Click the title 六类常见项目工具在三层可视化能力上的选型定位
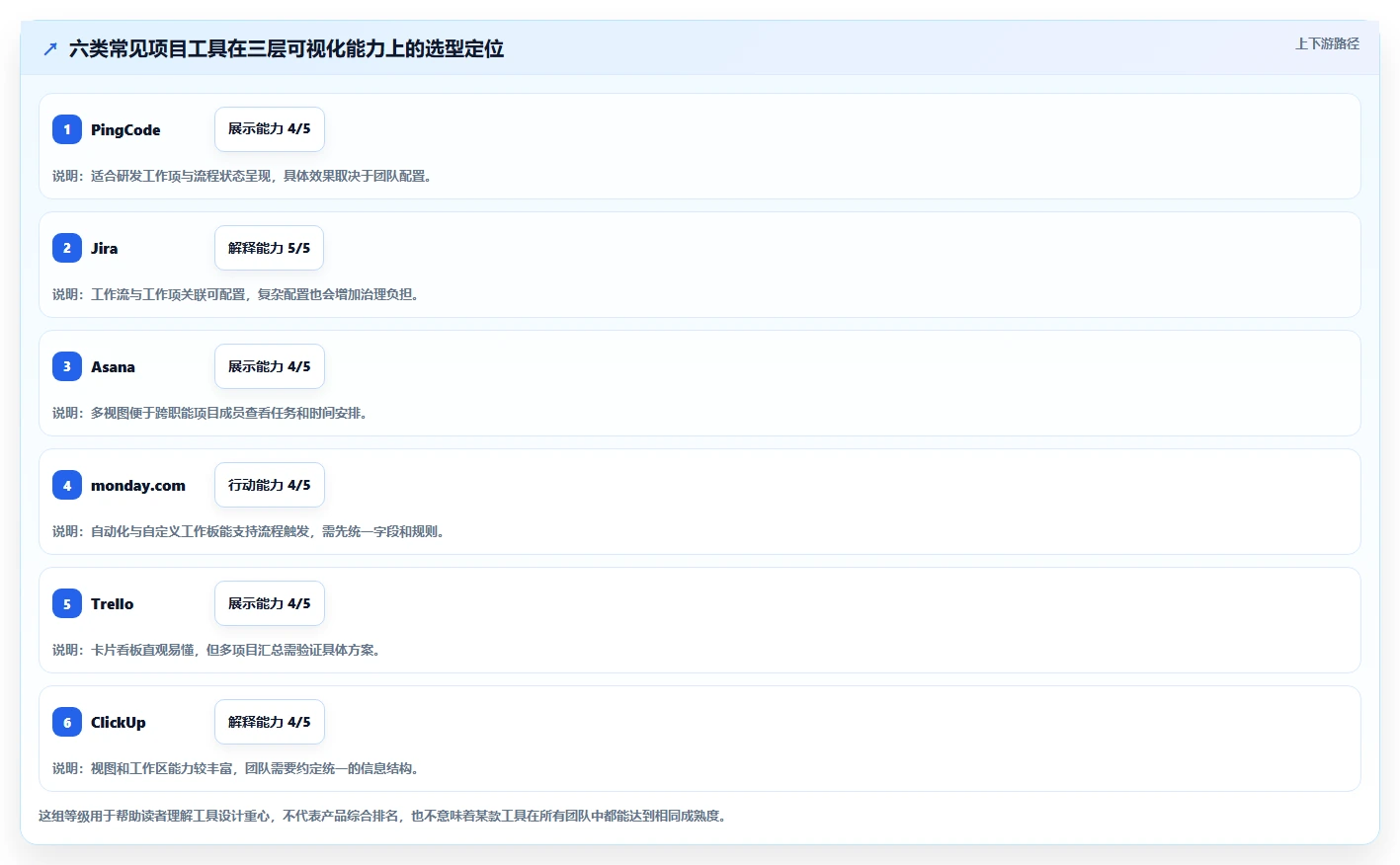 (287, 48)
